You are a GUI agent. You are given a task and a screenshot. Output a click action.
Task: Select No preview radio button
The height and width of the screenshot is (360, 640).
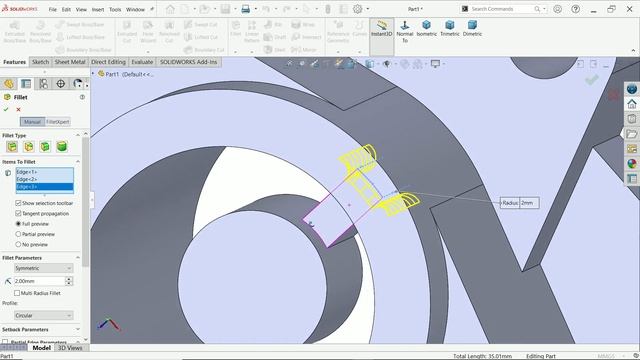18,244
